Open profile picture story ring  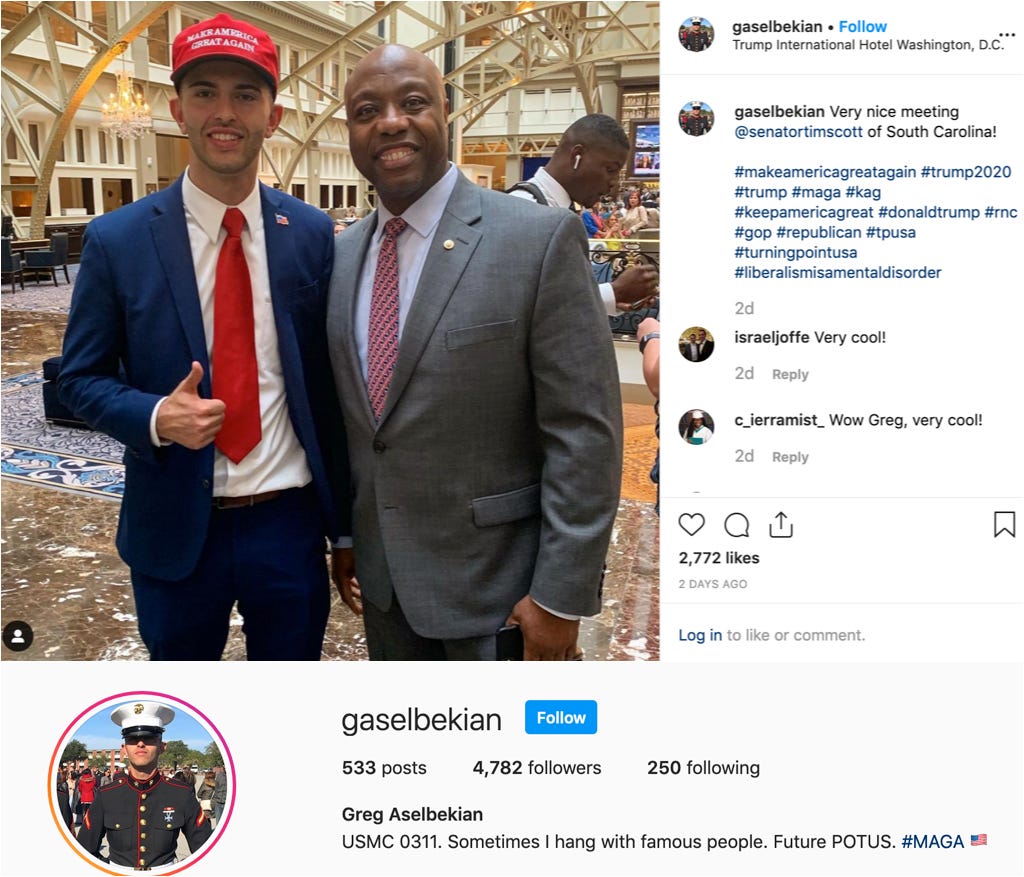(142, 784)
